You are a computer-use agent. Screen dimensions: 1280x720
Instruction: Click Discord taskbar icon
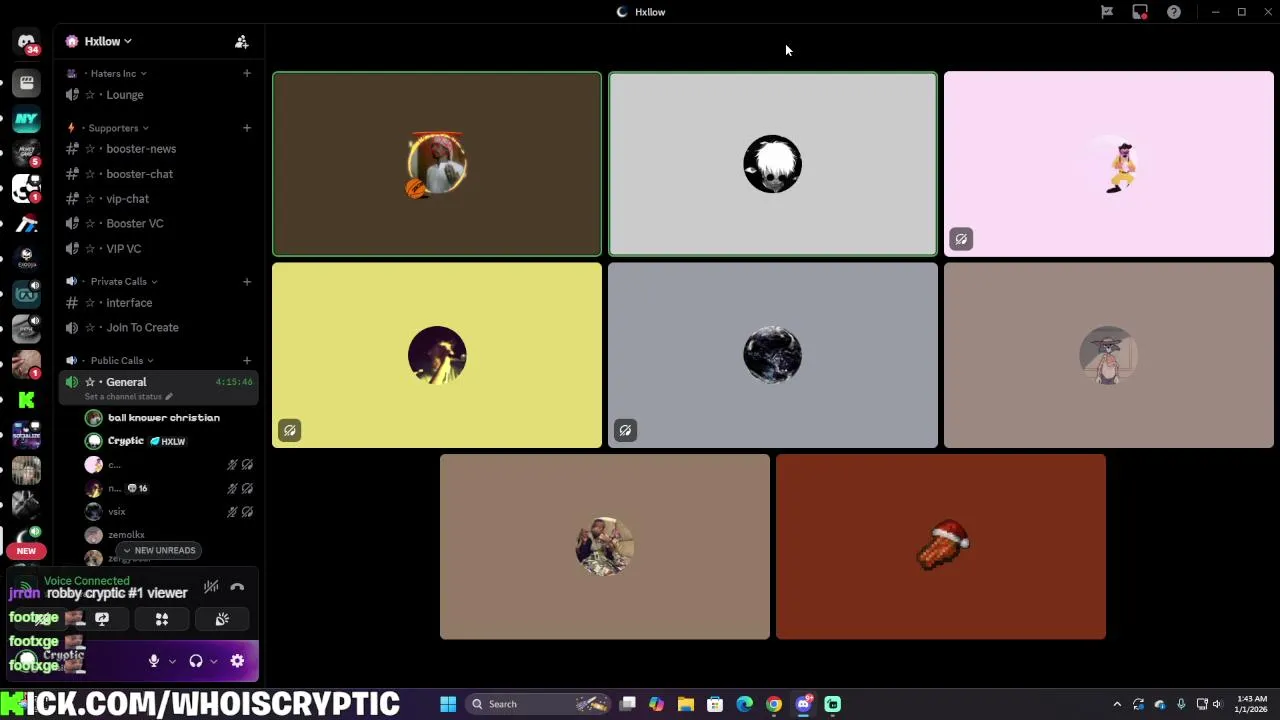tap(803, 704)
